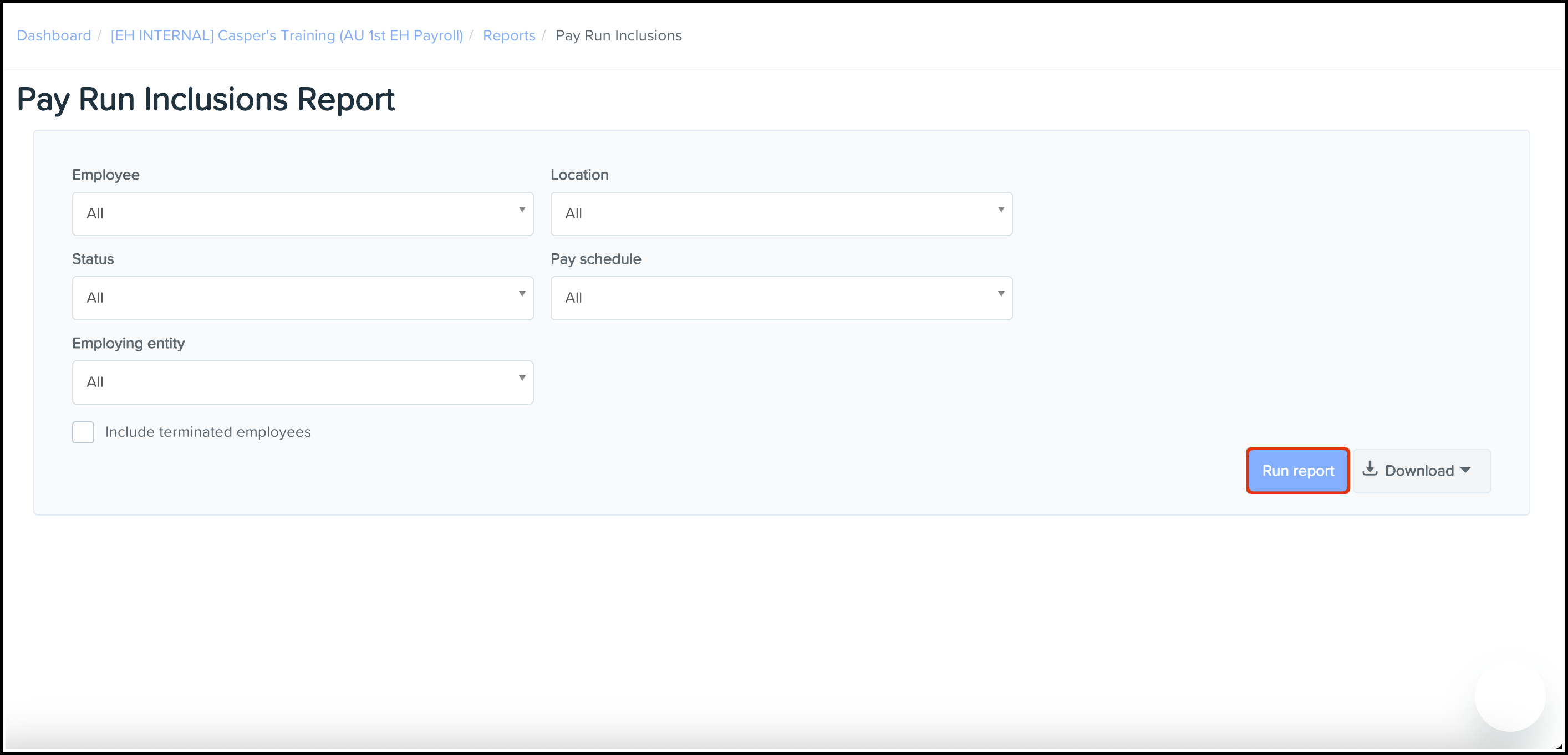
Task: Click the Employing entity dropdown arrow
Action: tap(522, 379)
